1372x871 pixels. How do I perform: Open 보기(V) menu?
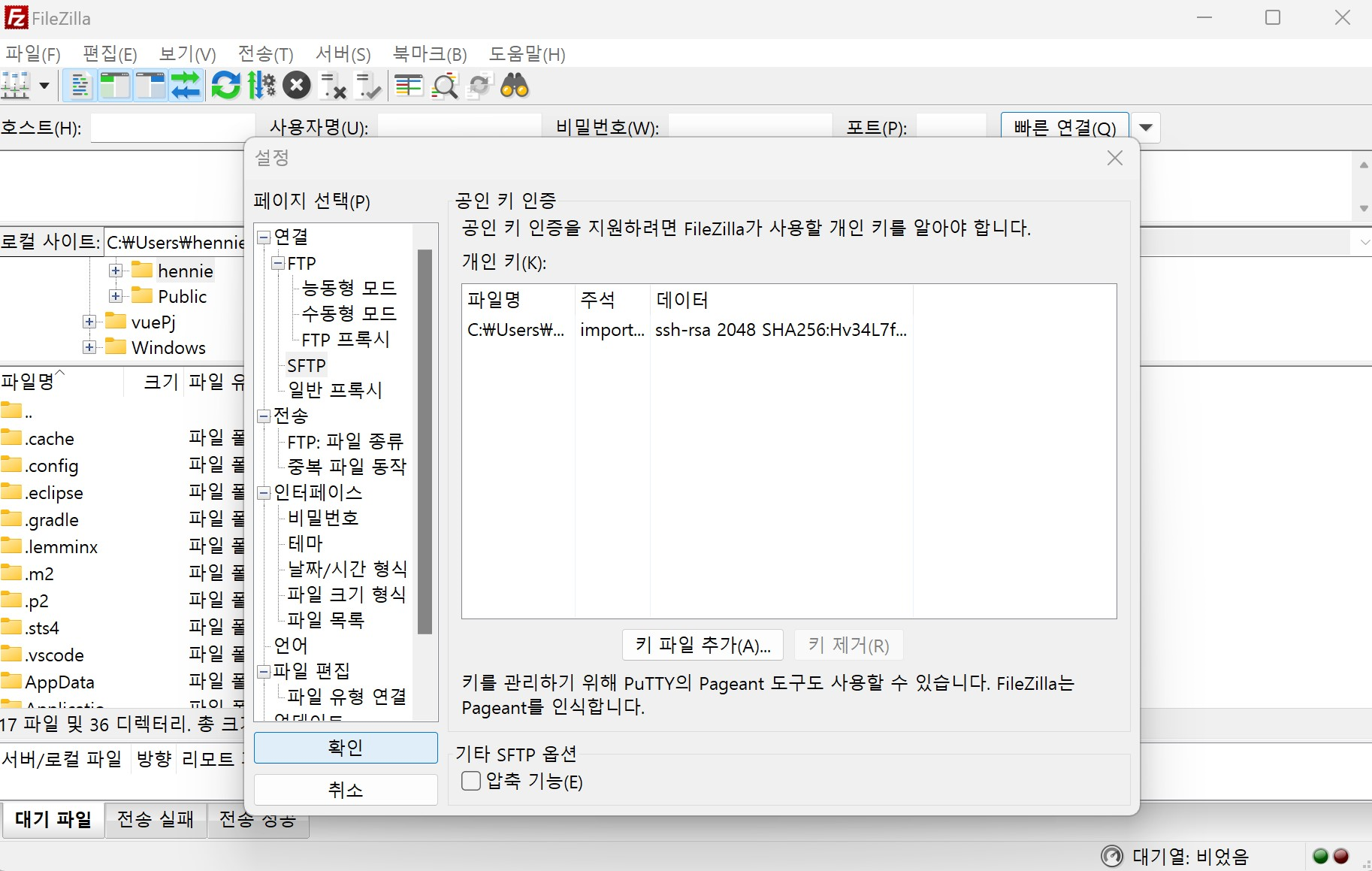click(187, 54)
